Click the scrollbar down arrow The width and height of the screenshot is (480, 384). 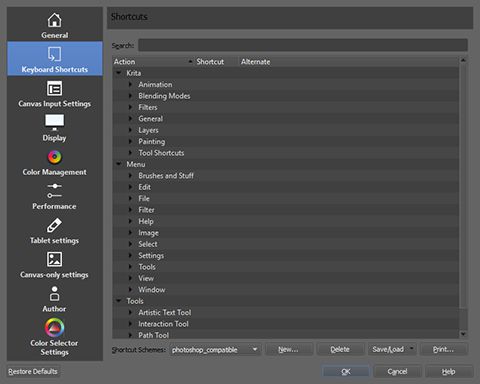pos(463,334)
